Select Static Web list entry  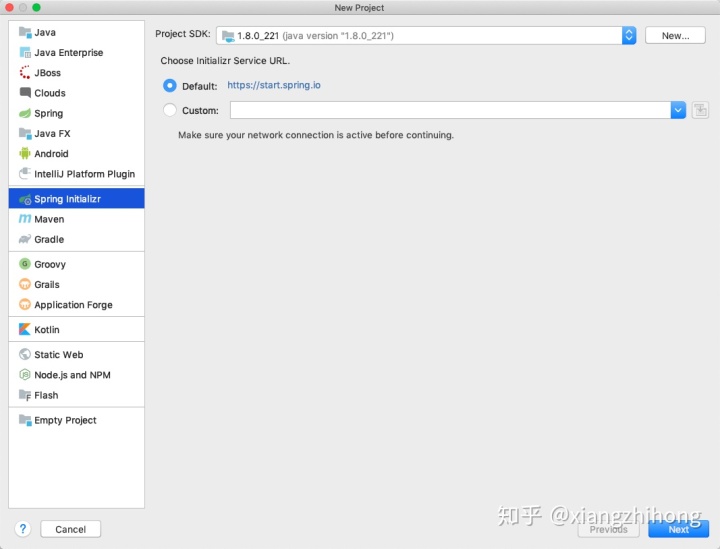[x=76, y=354]
